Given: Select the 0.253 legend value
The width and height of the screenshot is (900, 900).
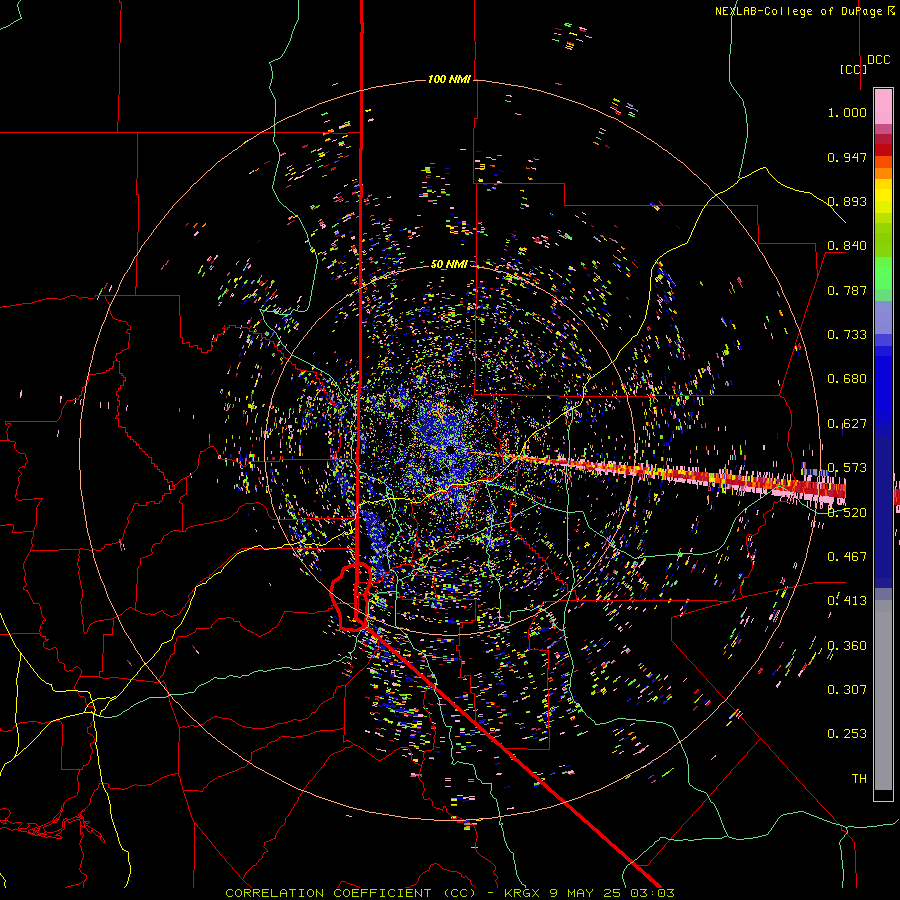Looking at the screenshot, I should [847, 734].
